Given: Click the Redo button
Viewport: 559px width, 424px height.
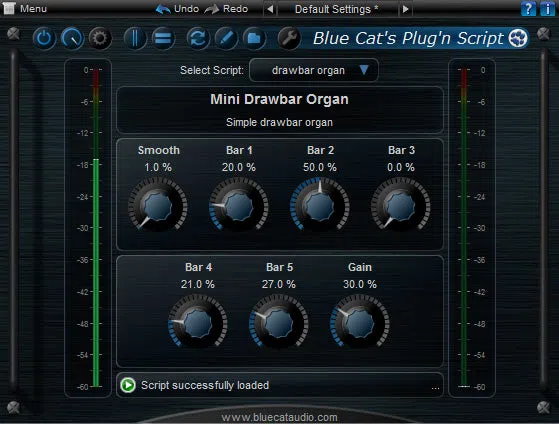Looking at the screenshot, I should click(227, 9).
